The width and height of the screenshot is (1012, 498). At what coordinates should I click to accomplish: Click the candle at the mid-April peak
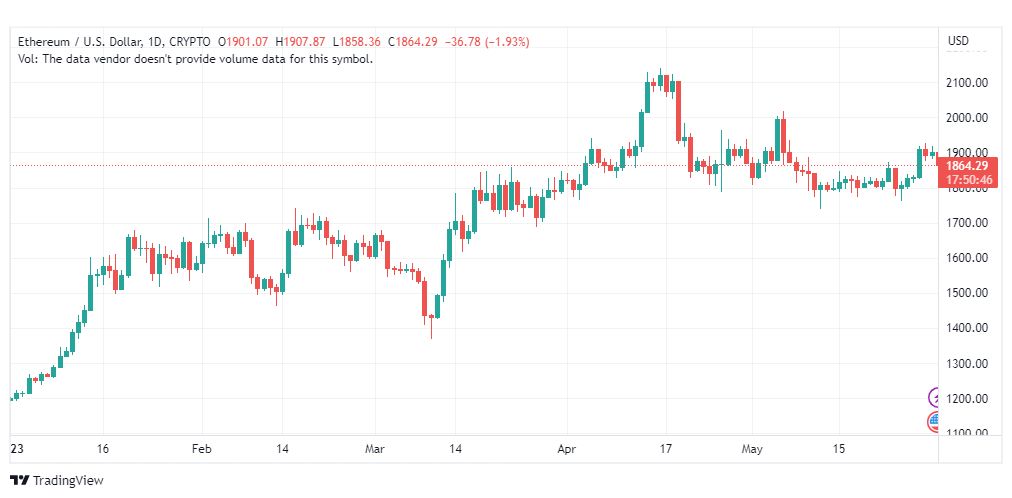pos(660,80)
